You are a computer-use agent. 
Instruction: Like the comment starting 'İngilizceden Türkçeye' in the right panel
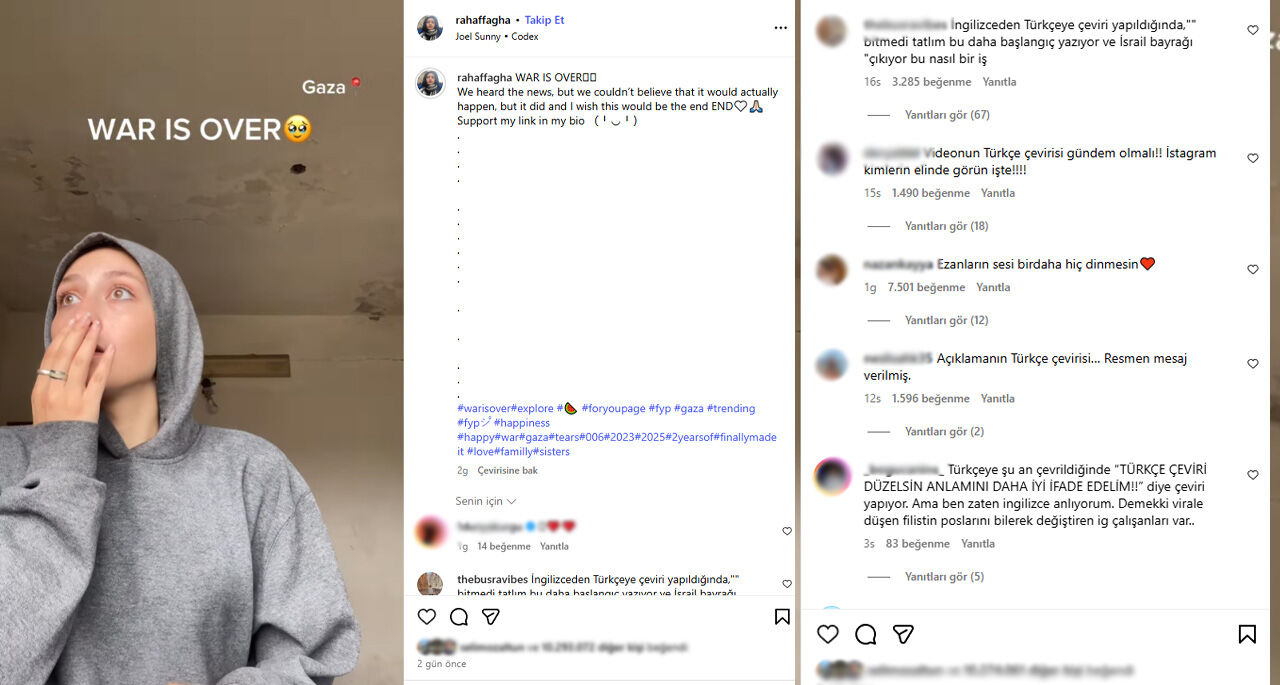1253,31
